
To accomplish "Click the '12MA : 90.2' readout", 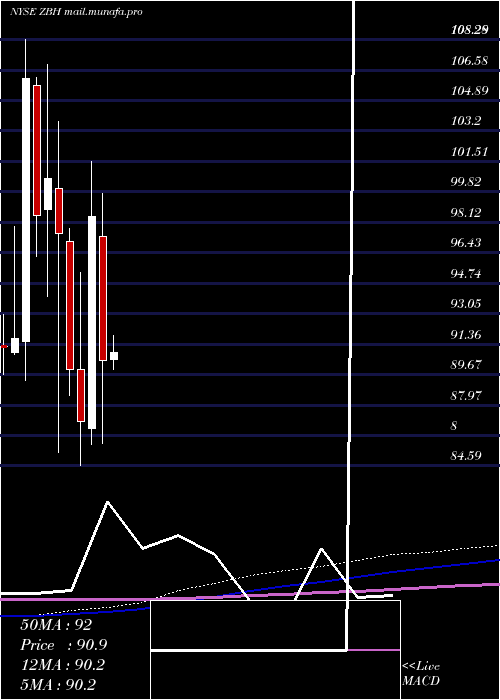I will click(x=62, y=665).
